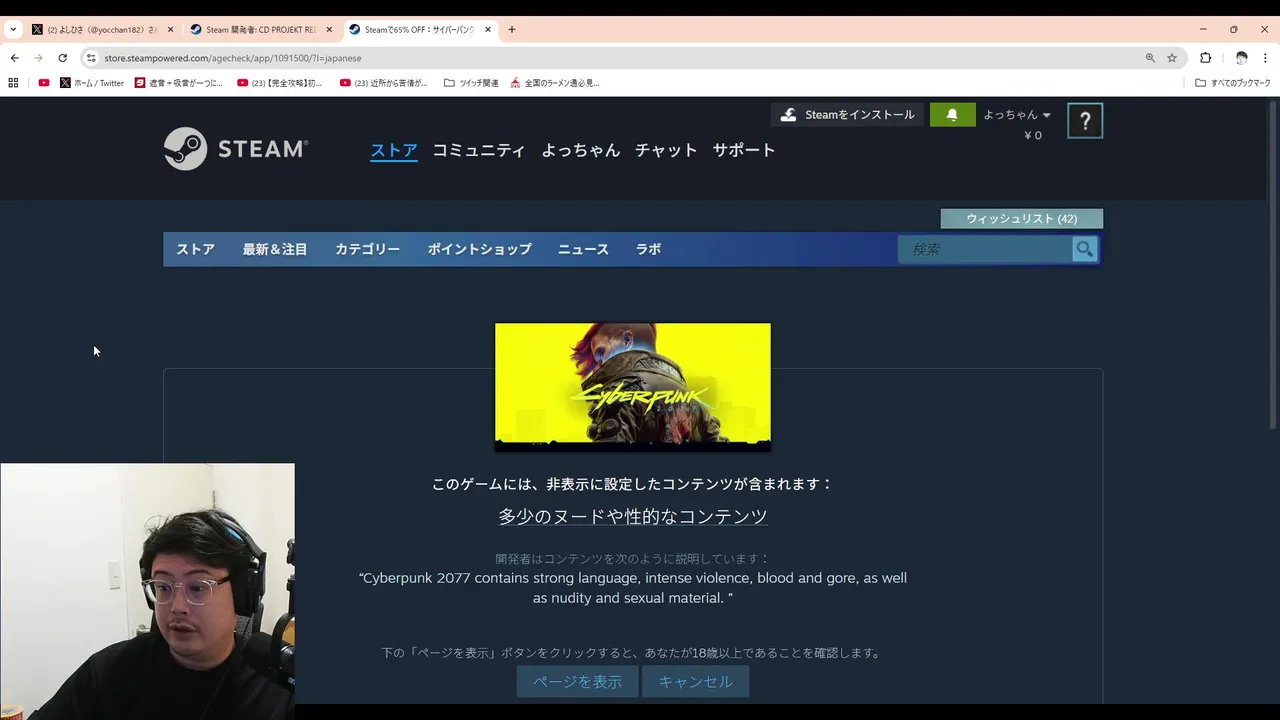Expand the よっちゃん account dropdown
The image size is (1280, 720).
[x=1017, y=115]
